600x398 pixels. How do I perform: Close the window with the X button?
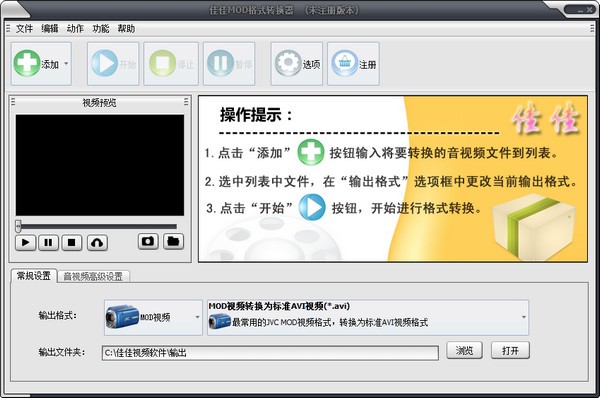point(589,10)
